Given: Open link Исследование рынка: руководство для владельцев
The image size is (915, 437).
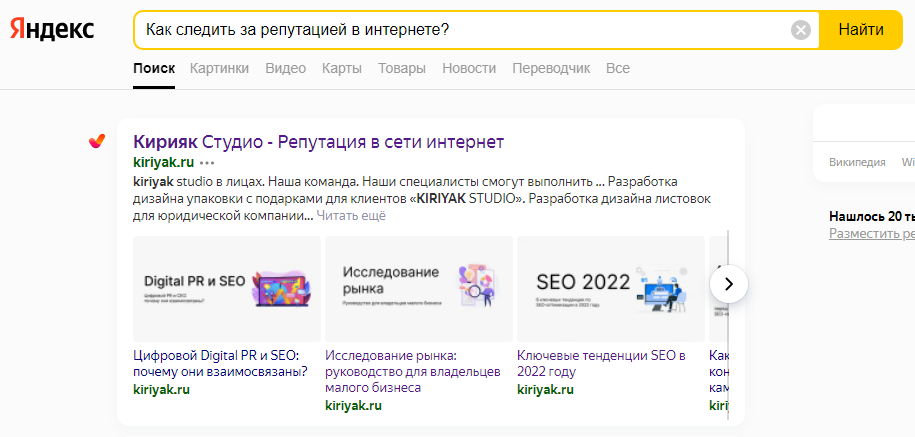Looking at the screenshot, I should 413,372.
